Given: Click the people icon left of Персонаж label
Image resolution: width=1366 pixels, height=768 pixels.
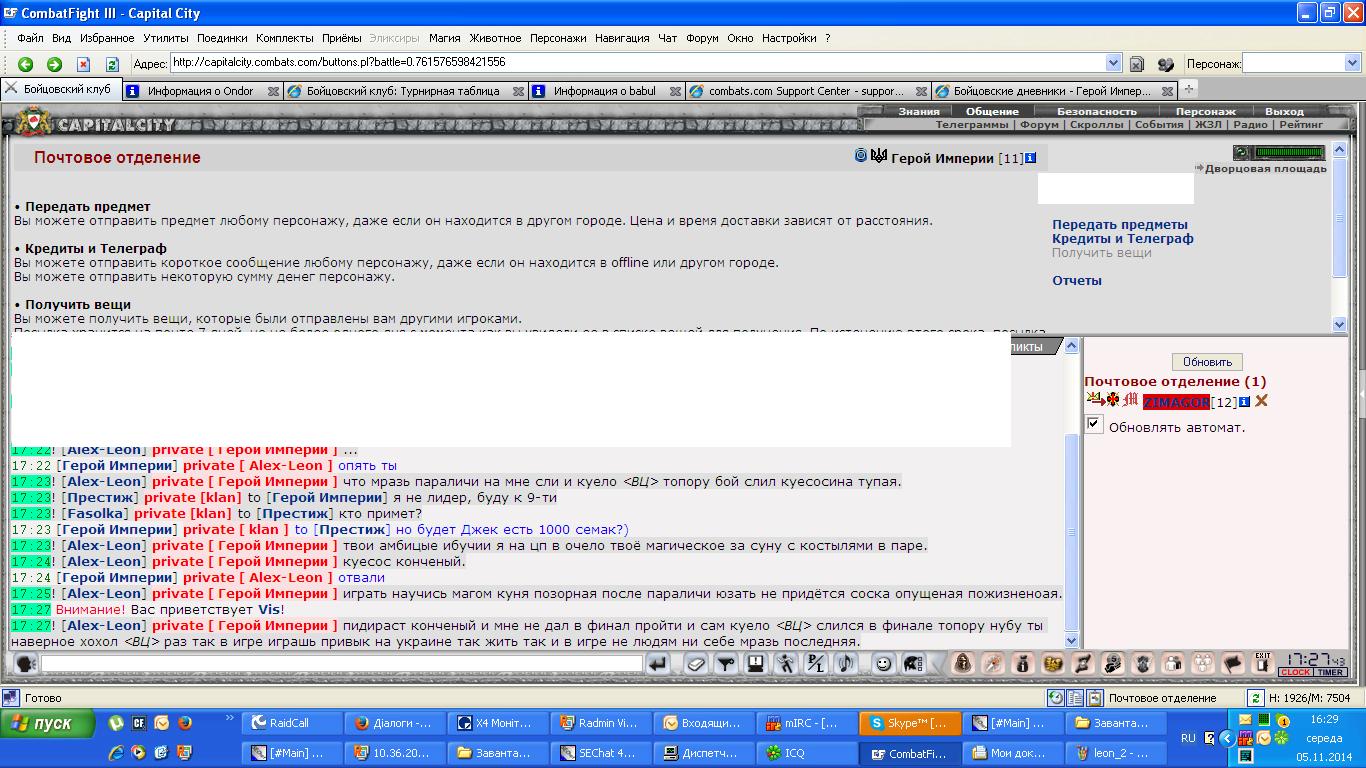Looking at the screenshot, I should coord(1166,63).
